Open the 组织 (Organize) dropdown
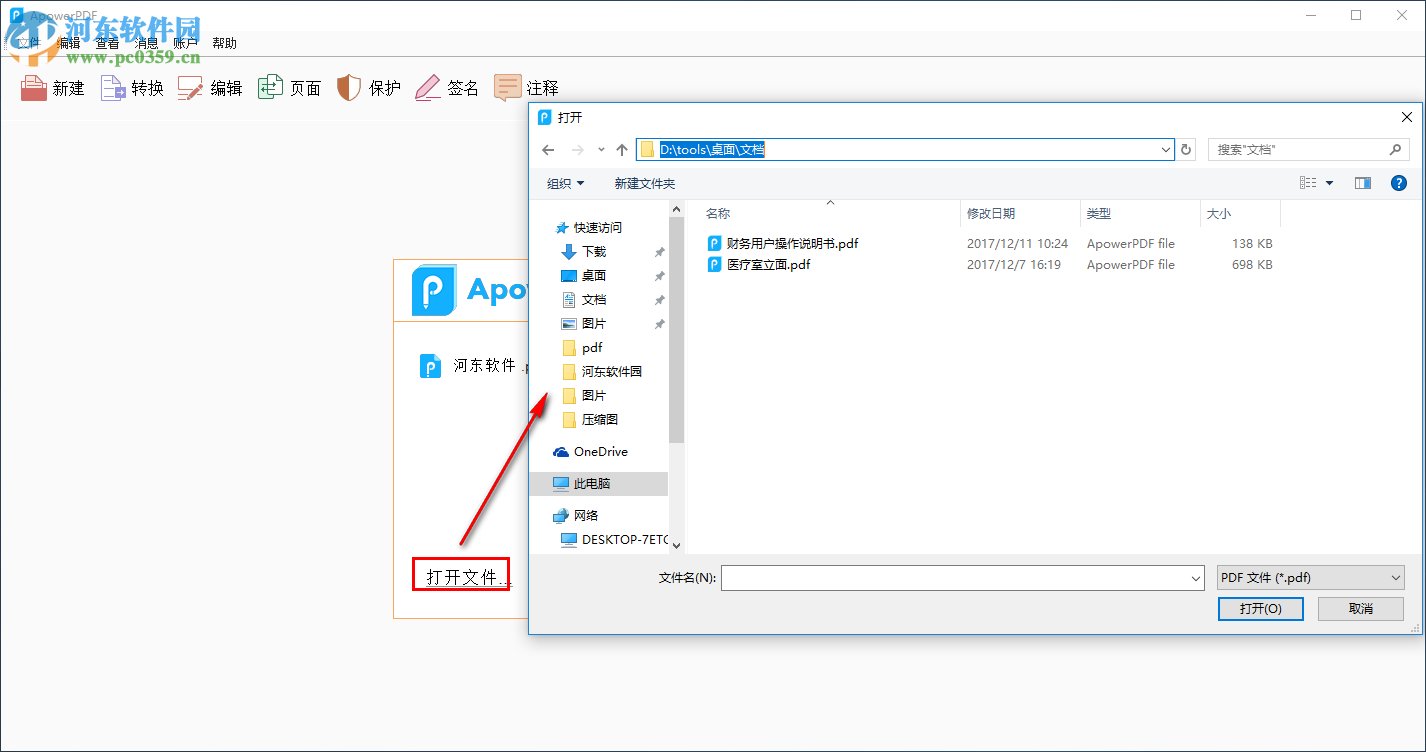 pos(566,183)
